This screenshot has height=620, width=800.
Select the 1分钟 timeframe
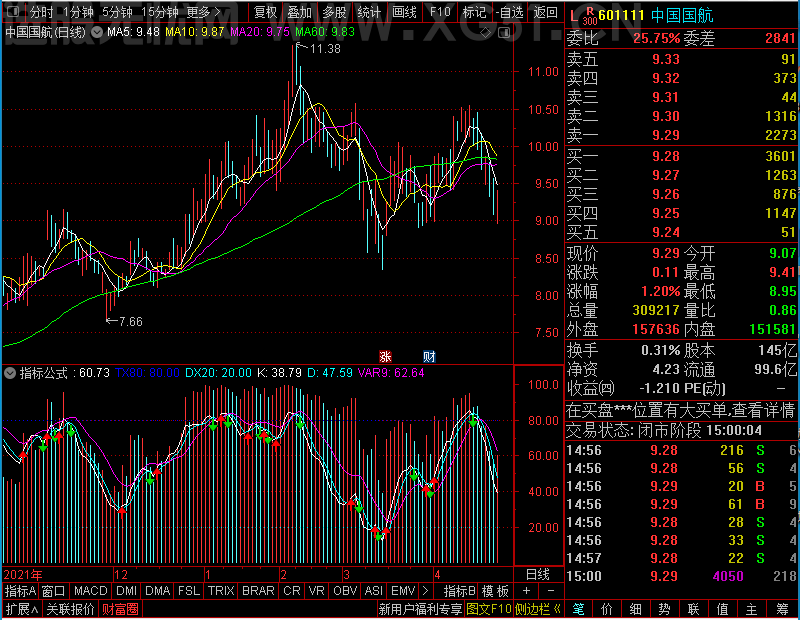pos(78,12)
